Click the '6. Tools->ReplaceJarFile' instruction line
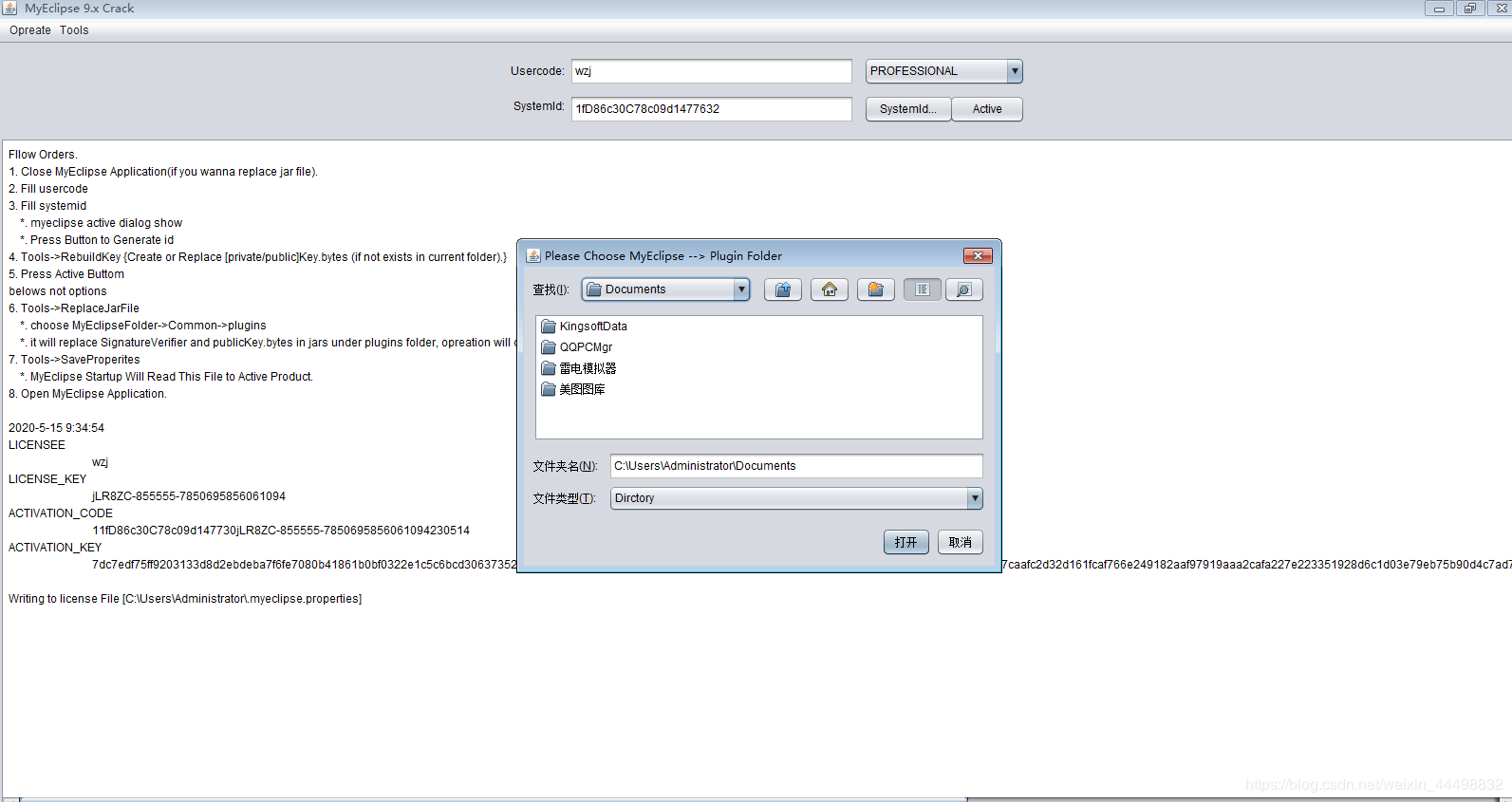The image size is (1512, 802). coord(74,308)
